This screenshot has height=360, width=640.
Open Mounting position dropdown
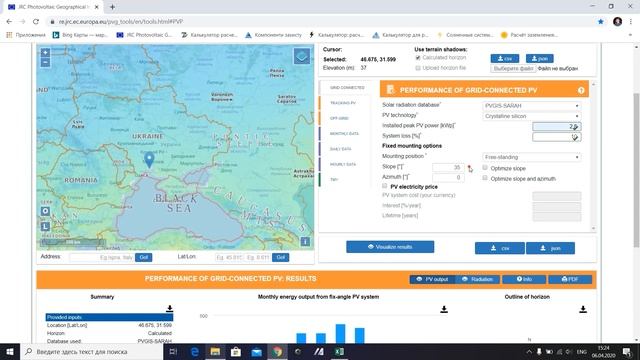point(531,157)
